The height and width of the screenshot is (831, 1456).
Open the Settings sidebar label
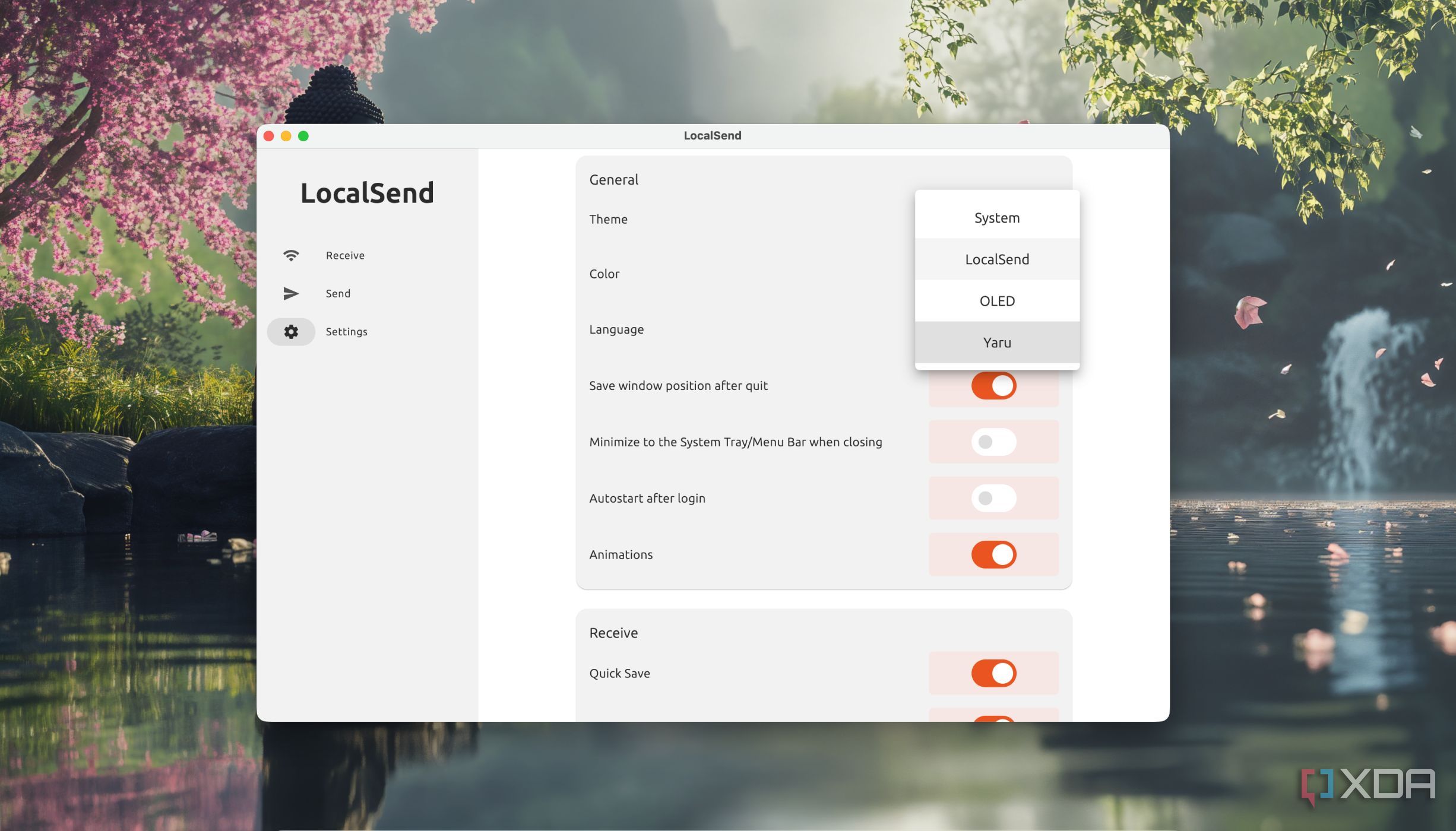(346, 332)
